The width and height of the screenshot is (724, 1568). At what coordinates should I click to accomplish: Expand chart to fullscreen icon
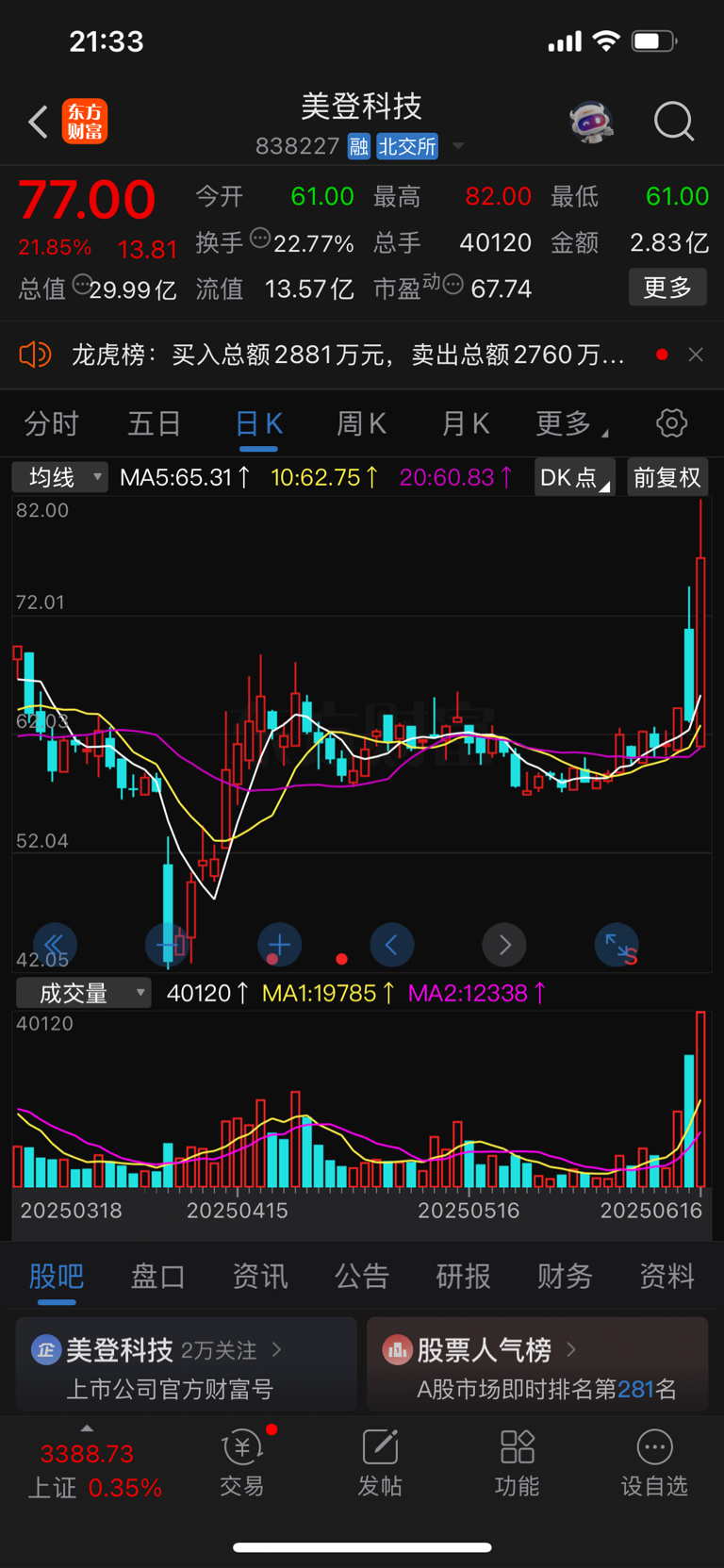[x=617, y=945]
